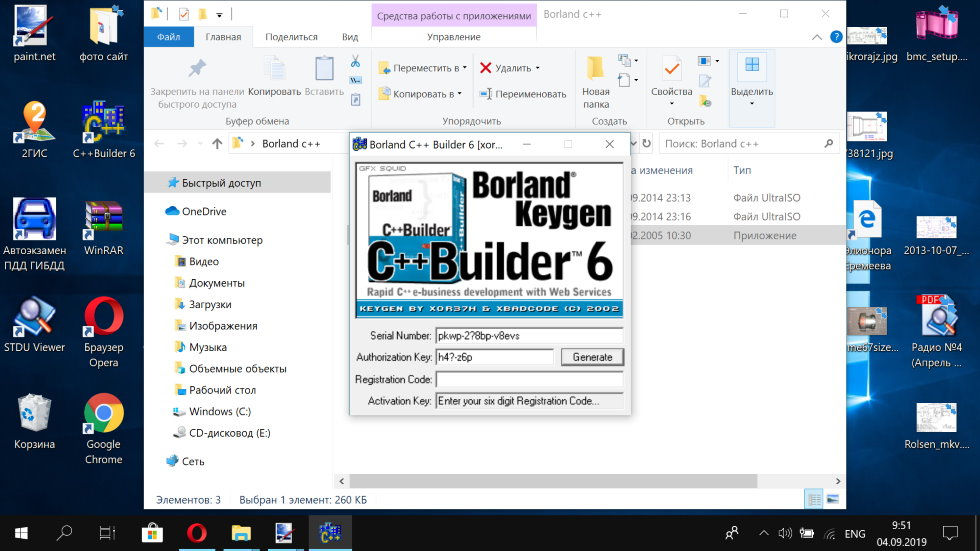
Task: Open Радио №4 PDF desktop file
Action: point(936,332)
